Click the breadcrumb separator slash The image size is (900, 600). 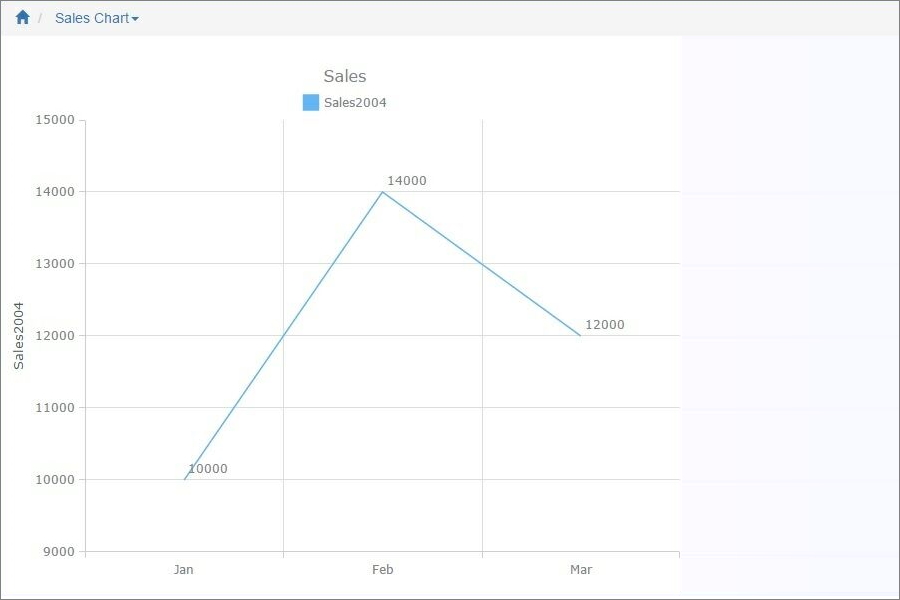point(41,17)
